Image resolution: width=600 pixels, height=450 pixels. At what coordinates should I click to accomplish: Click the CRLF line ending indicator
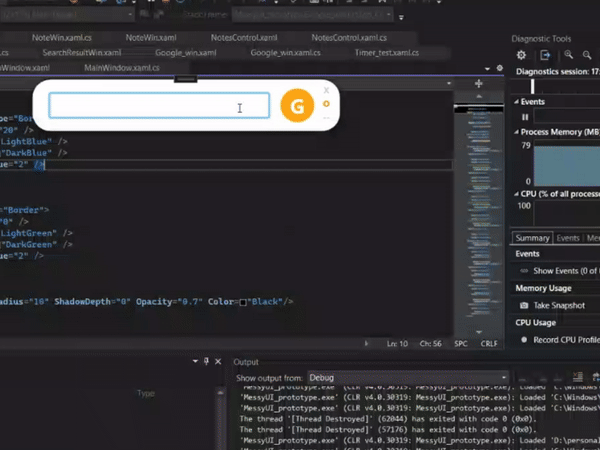pos(489,344)
